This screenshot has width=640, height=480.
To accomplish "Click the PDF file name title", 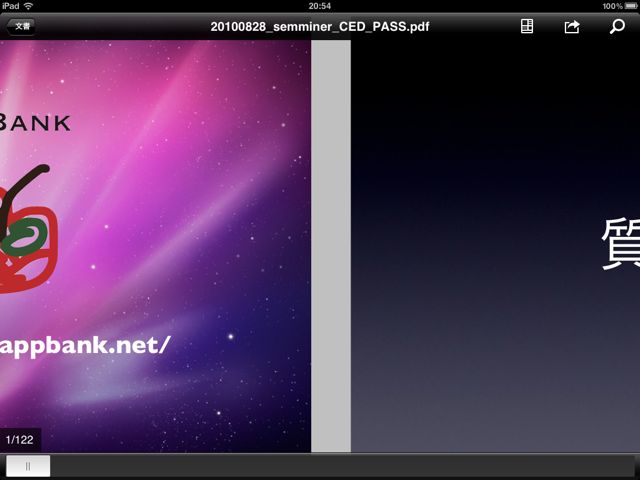I will coord(320,27).
